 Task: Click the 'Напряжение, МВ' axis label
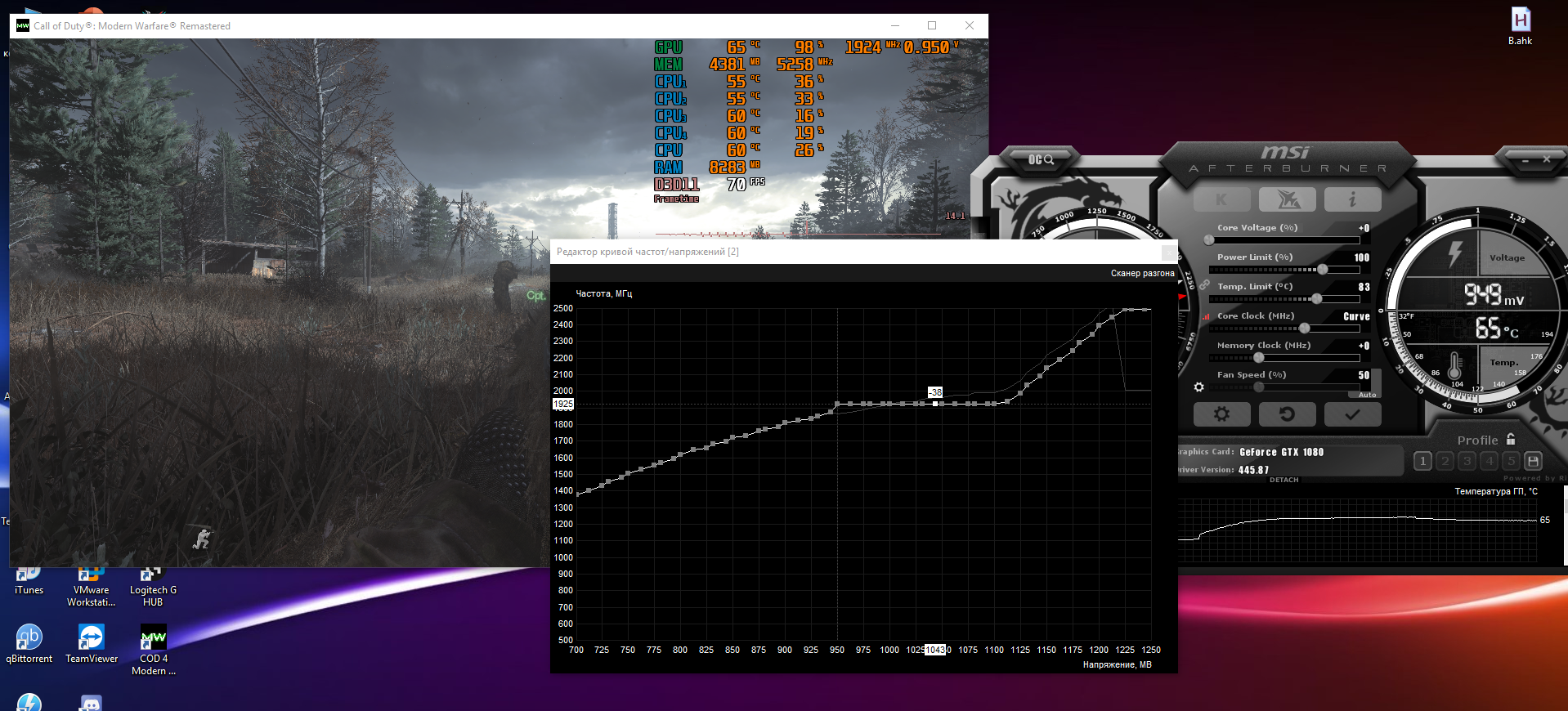pos(1117,664)
